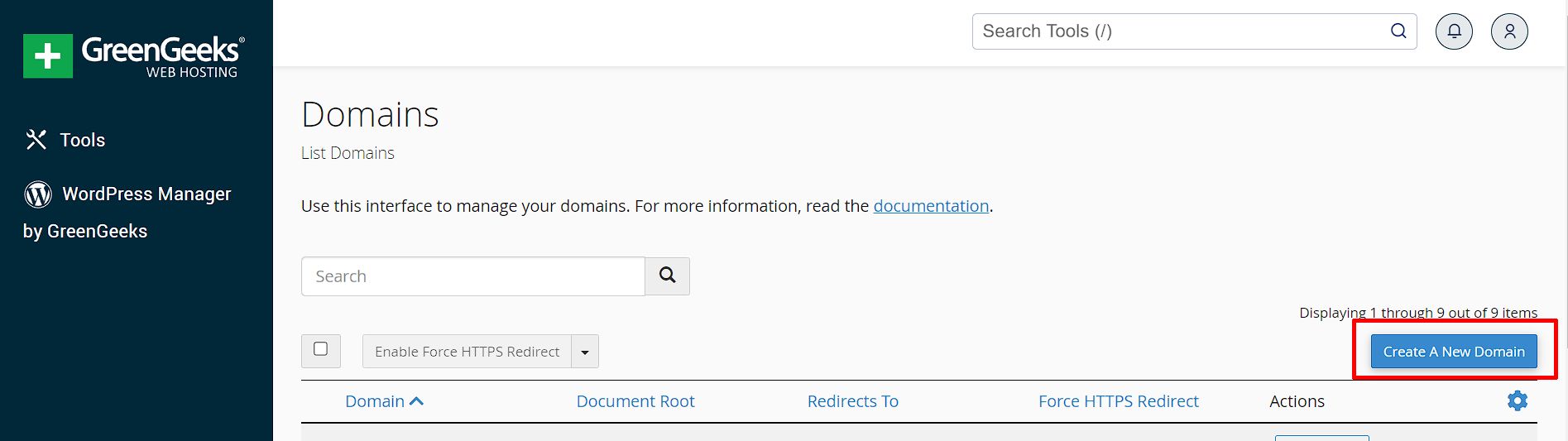Image resolution: width=1568 pixels, height=441 pixels.
Task: Focus the domain Search input field
Action: (473, 276)
